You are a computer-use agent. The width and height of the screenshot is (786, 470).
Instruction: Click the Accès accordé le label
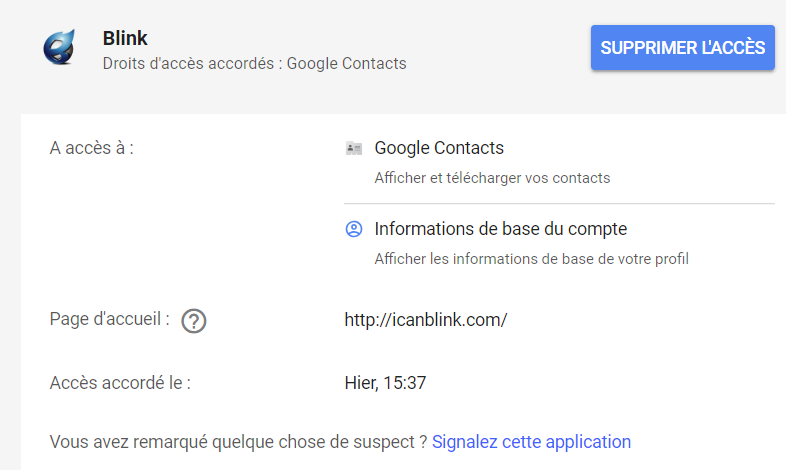pos(120,383)
